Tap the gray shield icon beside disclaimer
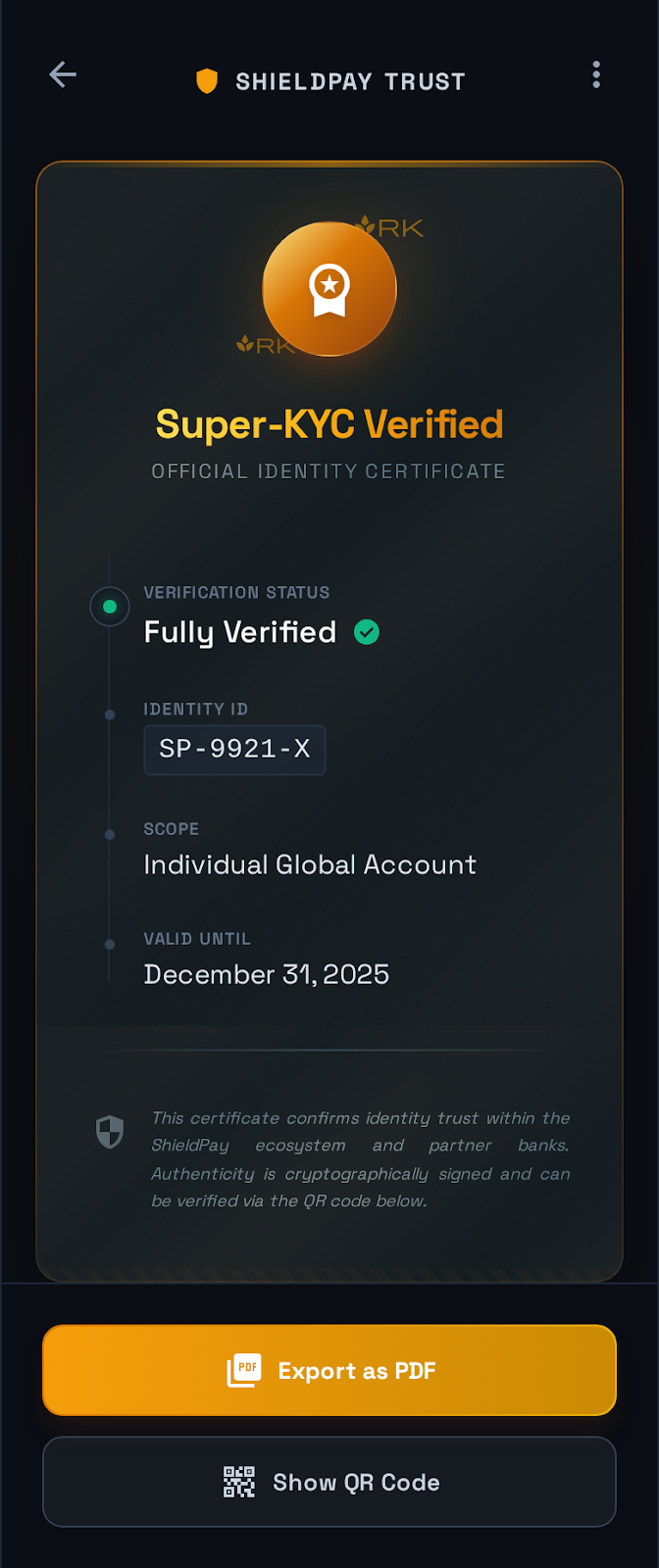 [x=110, y=1132]
